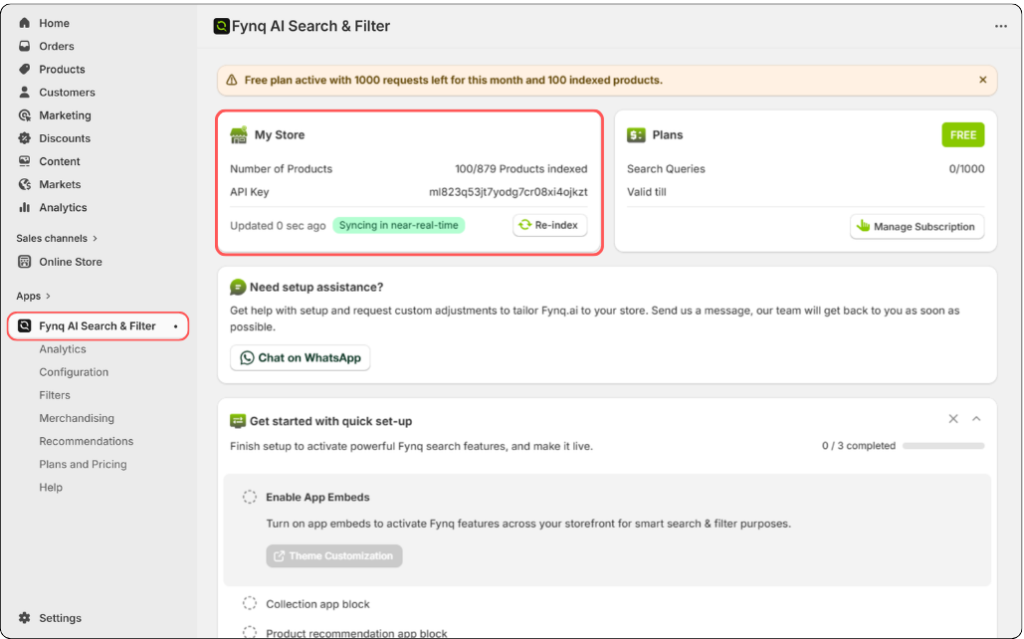Click the Content image icon
The height and width of the screenshot is (639, 1024).
point(24,161)
